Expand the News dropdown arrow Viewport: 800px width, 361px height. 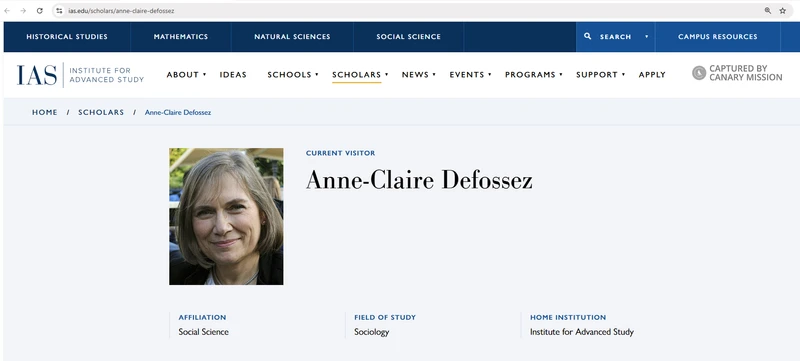click(434, 74)
